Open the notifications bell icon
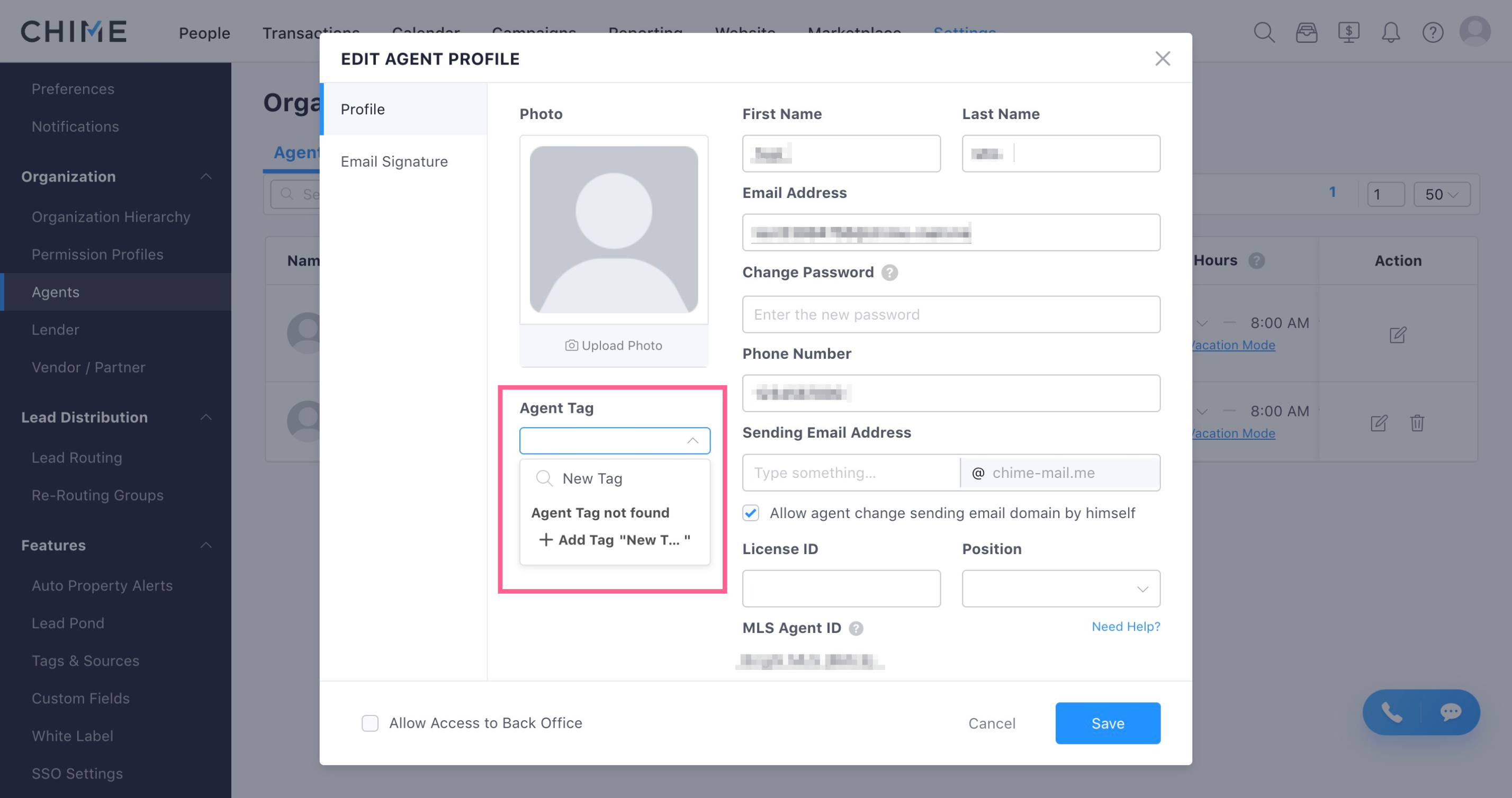The image size is (1512, 798). [x=1390, y=32]
